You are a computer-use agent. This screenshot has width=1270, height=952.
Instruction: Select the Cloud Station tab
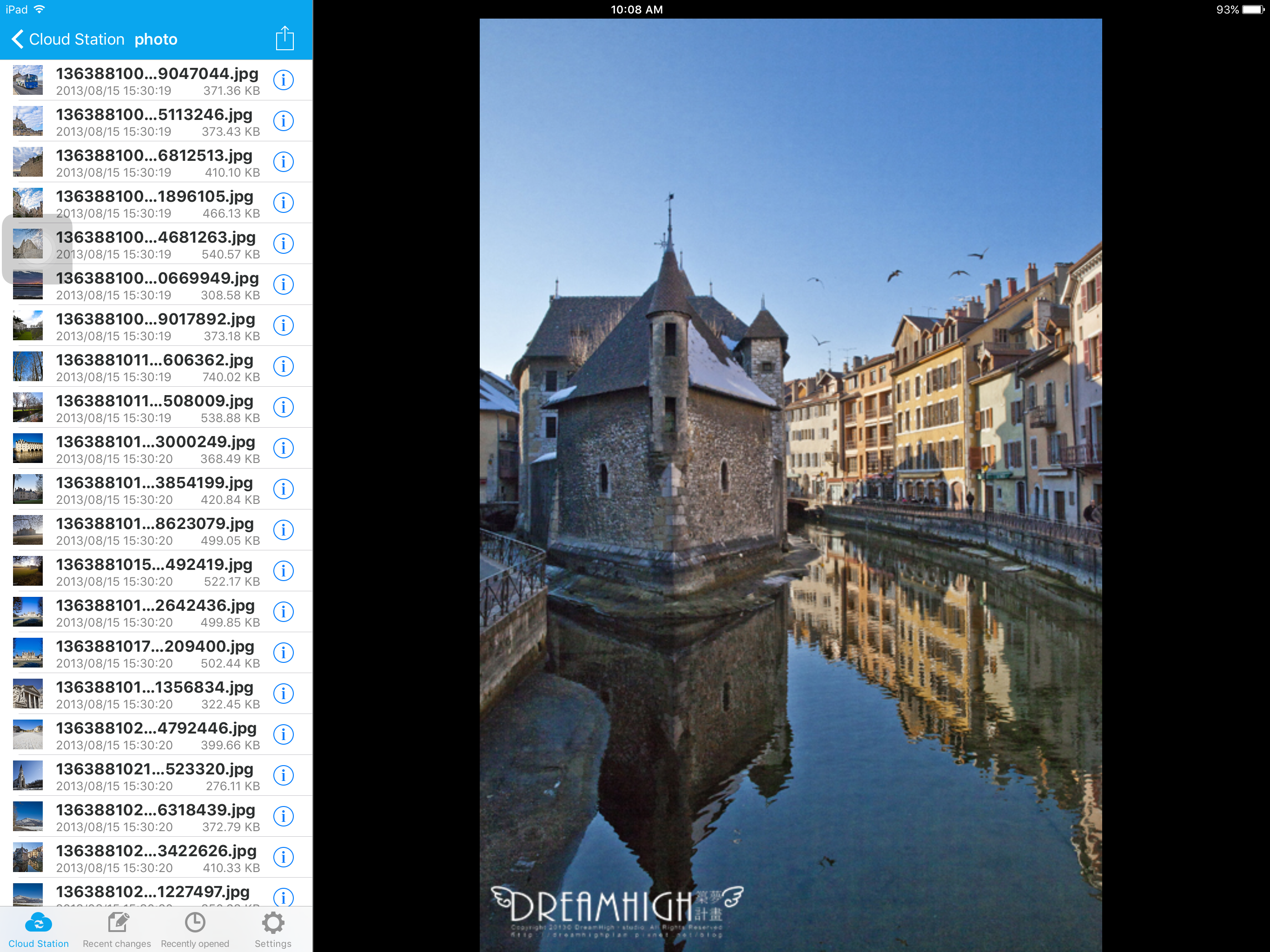point(39,930)
